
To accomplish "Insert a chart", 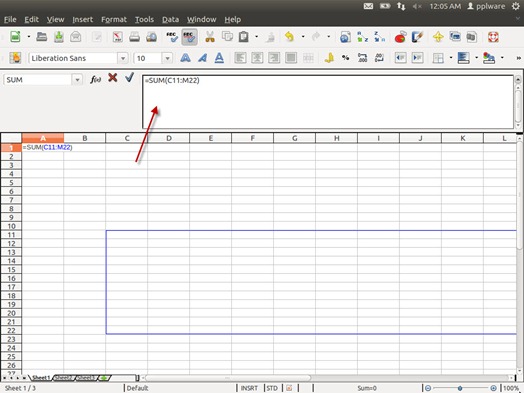I will click(400, 37).
